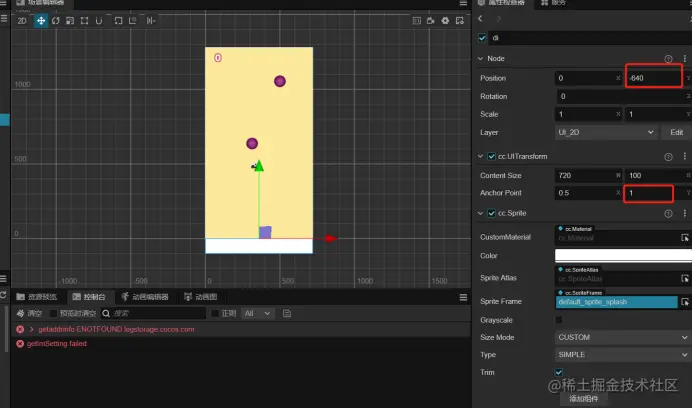Switch to 动画编辑器 animation editor tab
Screen dimensions: 693x408
coord(145,297)
